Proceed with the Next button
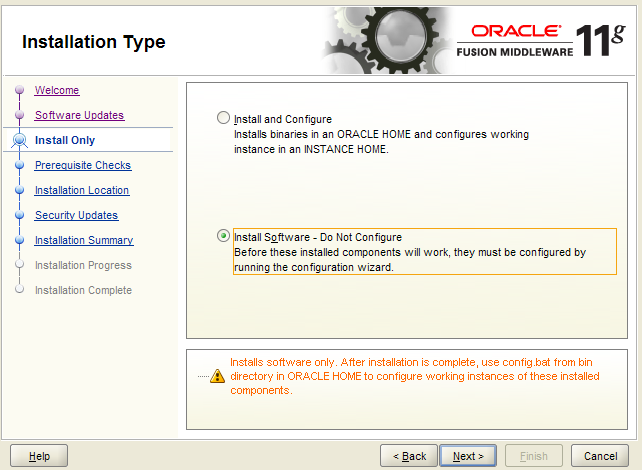This screenshot has width=642, height=470. pyautogui.click(x=468, y=456)
